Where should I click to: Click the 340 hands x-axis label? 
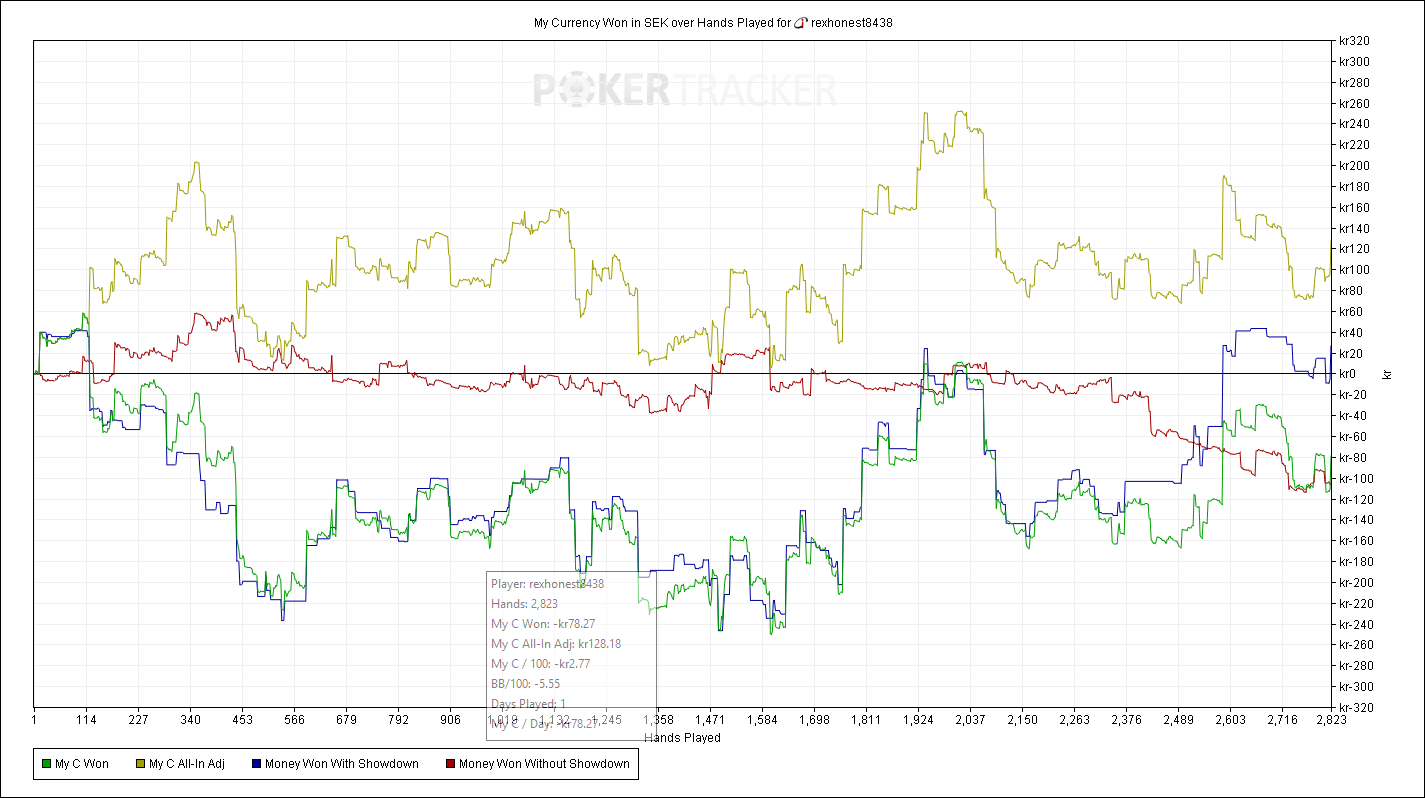click(192, 719)
